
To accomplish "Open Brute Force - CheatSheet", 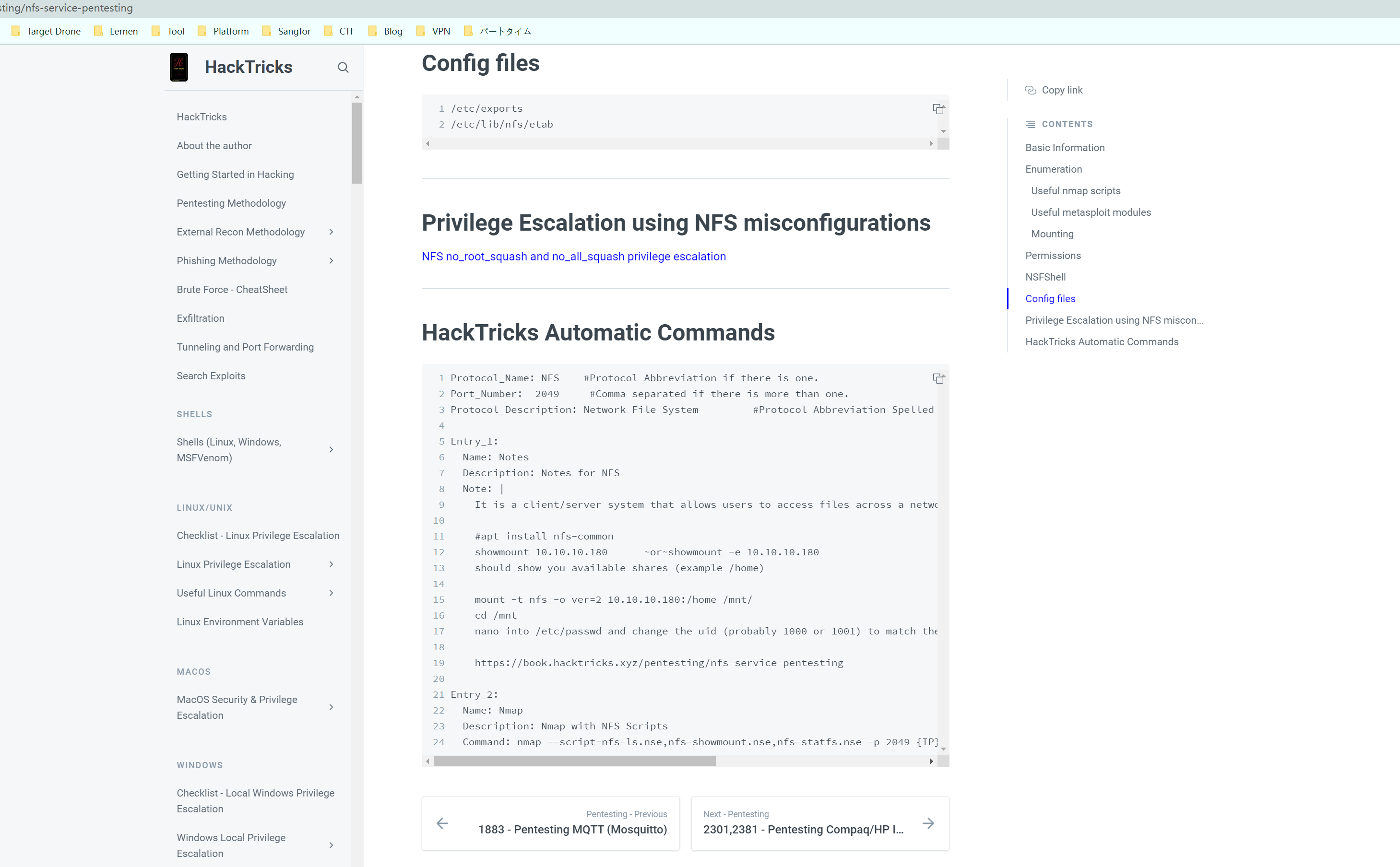I will (x=232, y=290).
